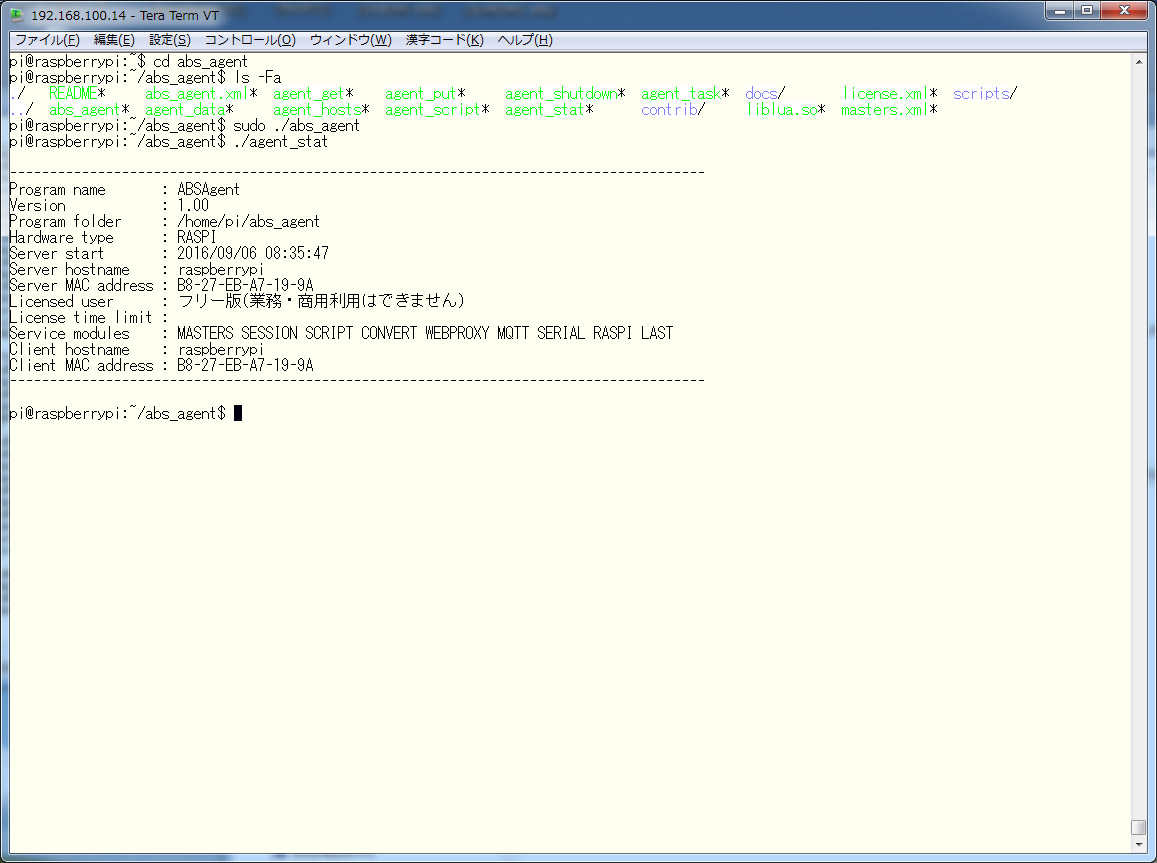This screenshot has width=1157, height=863.
Task: Click the block cursor at the prompt
Action: [237, 414]
